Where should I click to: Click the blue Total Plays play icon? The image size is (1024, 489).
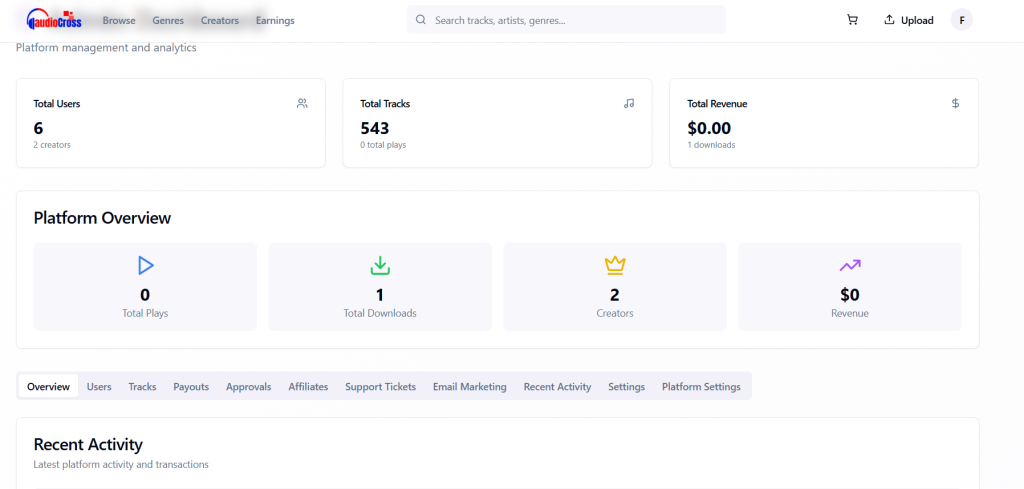pyautogui.click(x=146, y=265)
